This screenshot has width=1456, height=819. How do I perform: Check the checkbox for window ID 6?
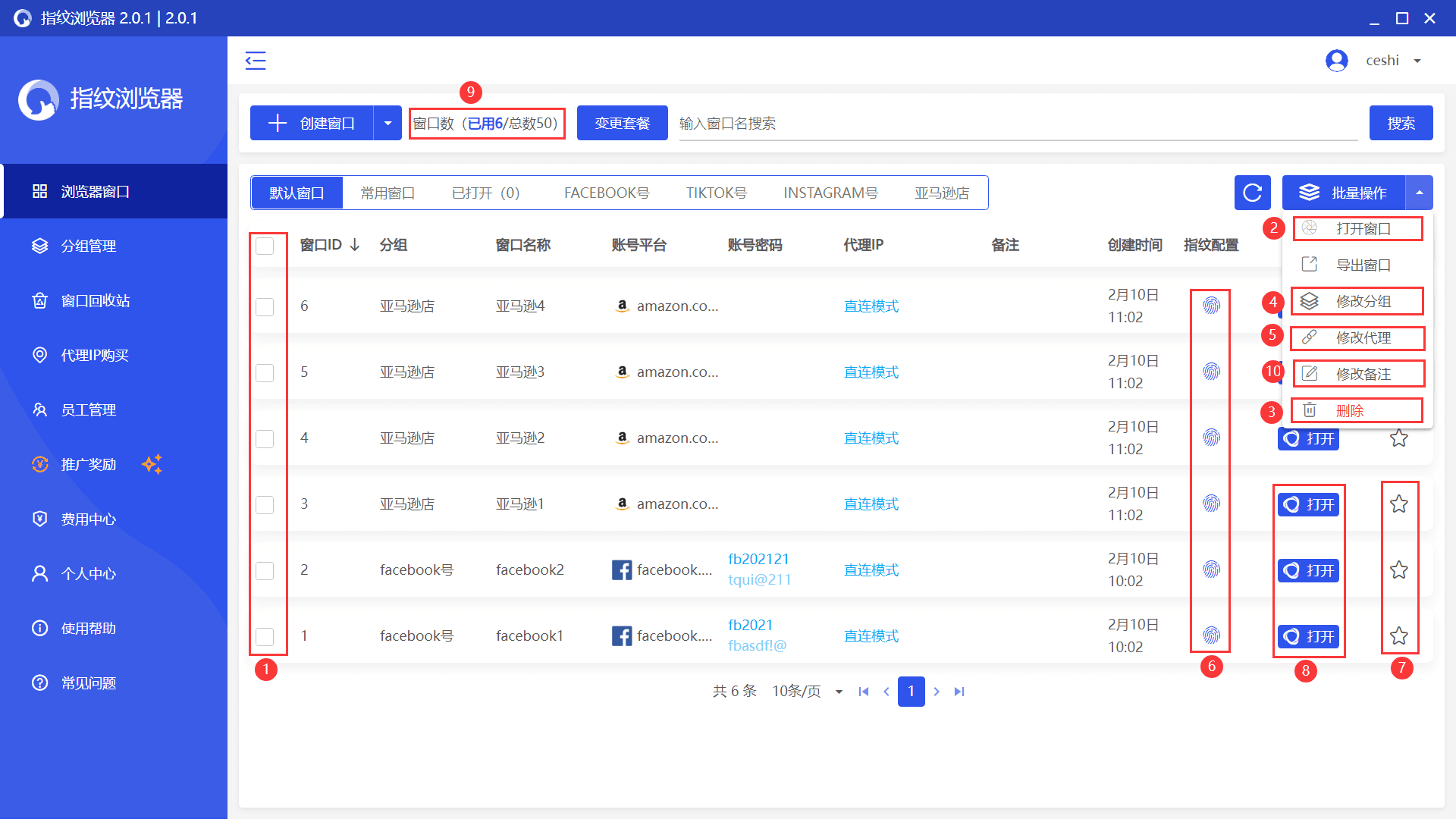point(265,307)
